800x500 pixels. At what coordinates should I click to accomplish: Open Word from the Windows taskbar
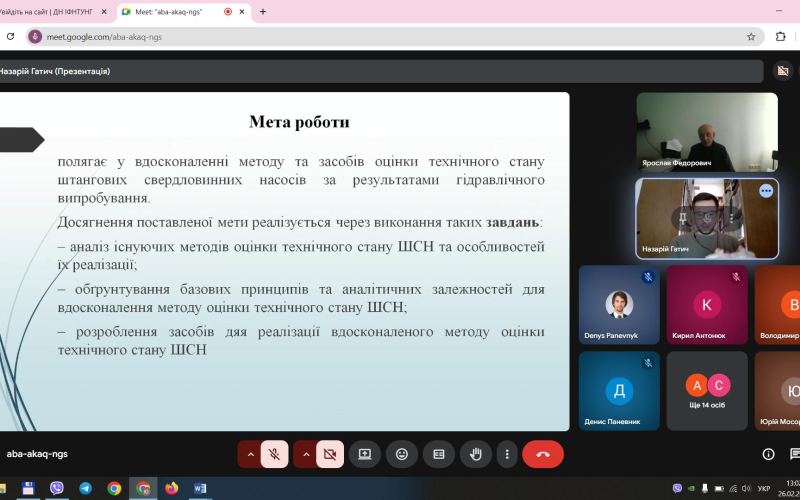point(200,488)
